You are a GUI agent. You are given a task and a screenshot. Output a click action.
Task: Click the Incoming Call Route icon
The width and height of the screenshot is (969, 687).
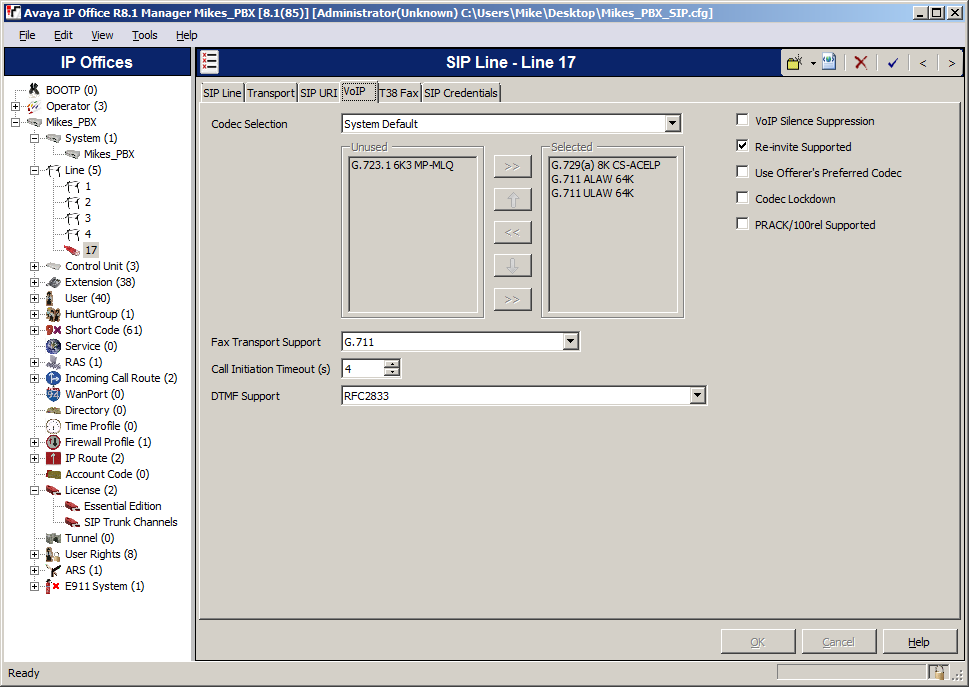click(x=53, y=379)
